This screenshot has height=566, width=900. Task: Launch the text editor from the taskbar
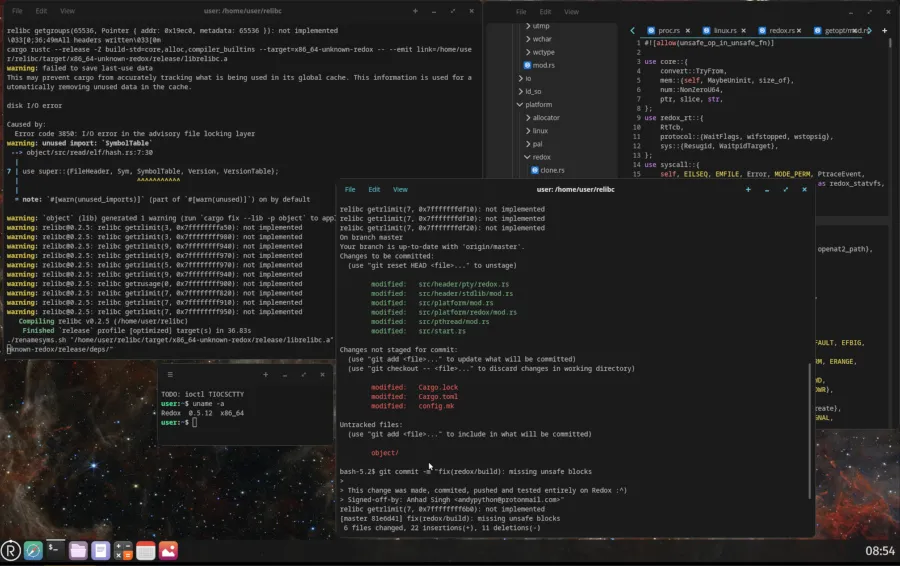100,550
